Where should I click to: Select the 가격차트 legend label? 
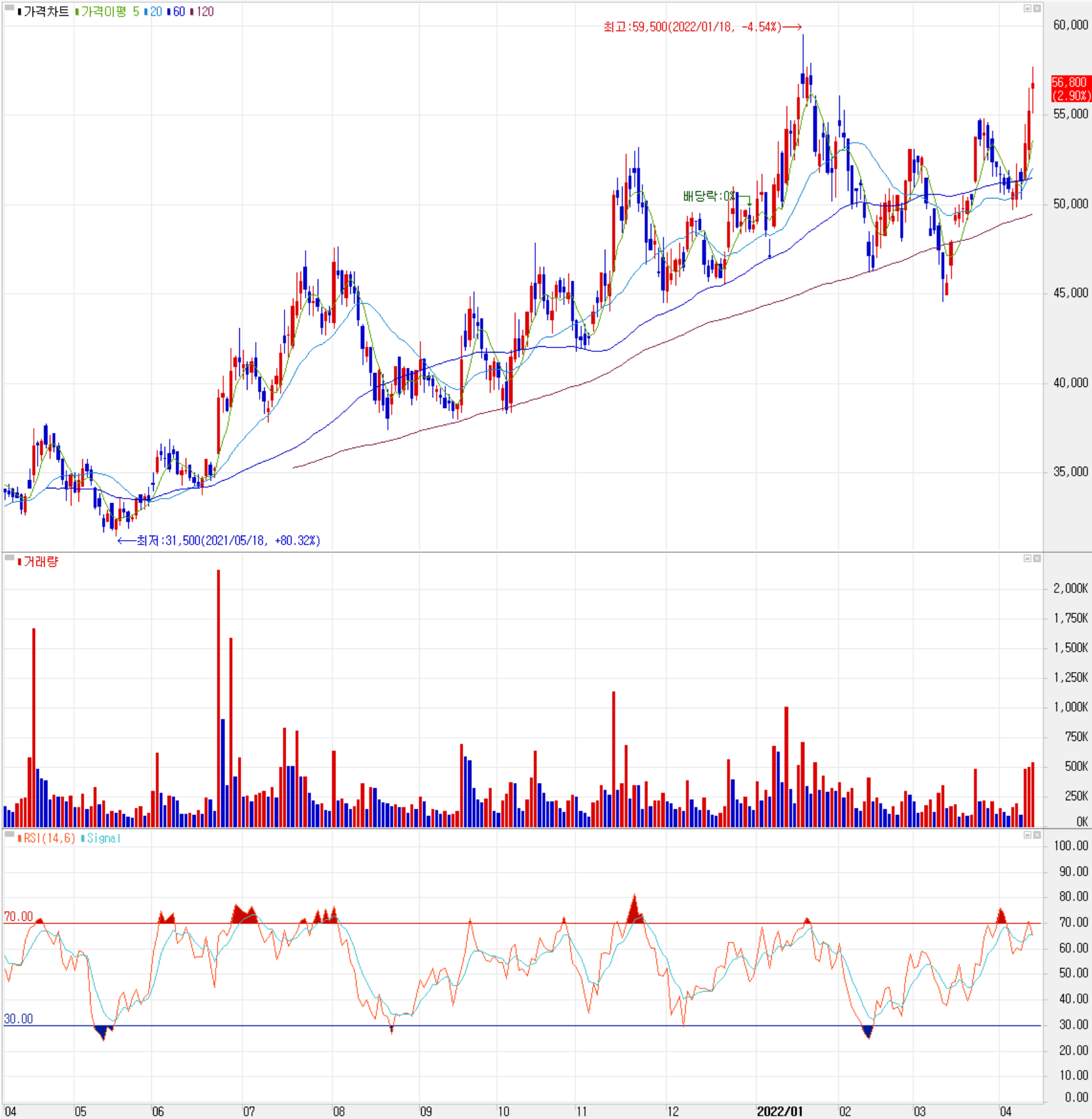point(46,11)
